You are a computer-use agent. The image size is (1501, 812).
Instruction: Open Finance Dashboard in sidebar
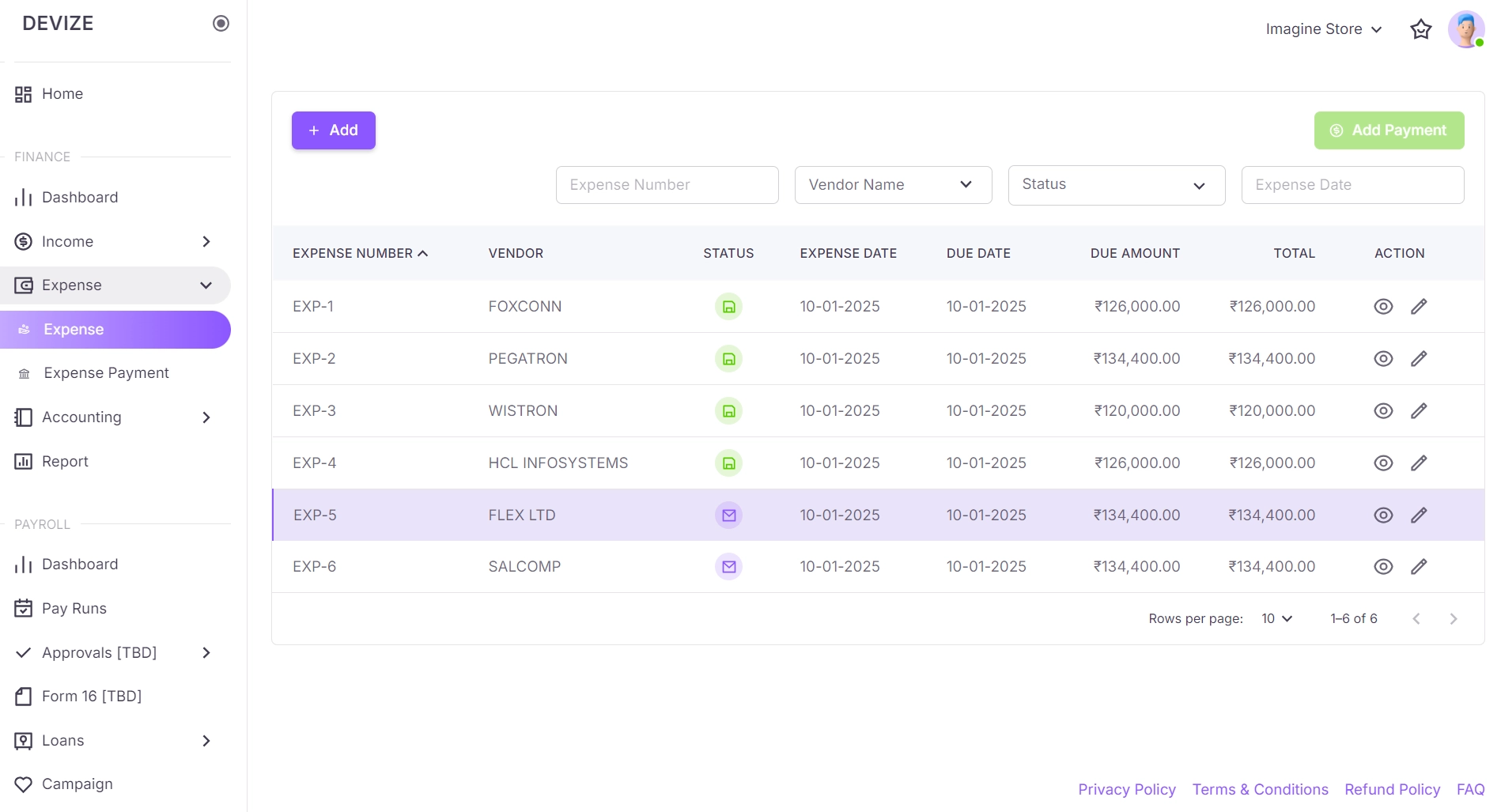pyautogui.click(x=115, y=198)
